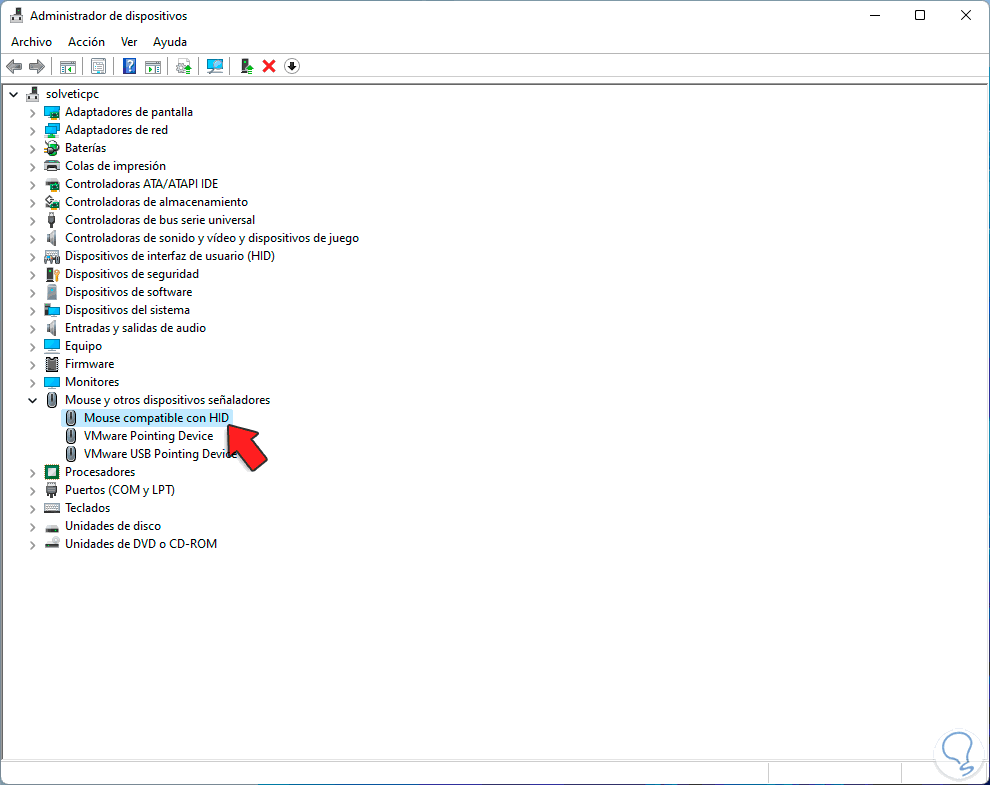Screen dimensions: 990x785
Task: Select the Puertos (COM y LPT) label
Action: point(120,490)
